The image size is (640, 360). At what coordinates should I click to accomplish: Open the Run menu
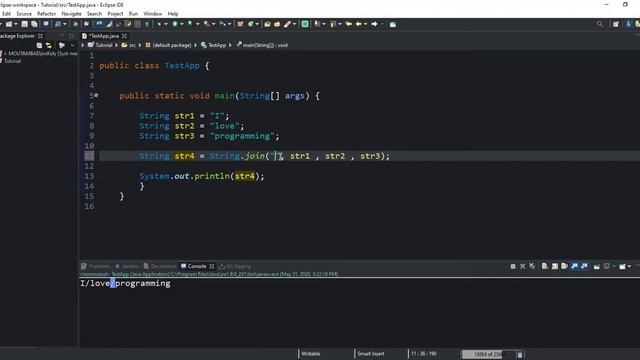click(133, 13)
